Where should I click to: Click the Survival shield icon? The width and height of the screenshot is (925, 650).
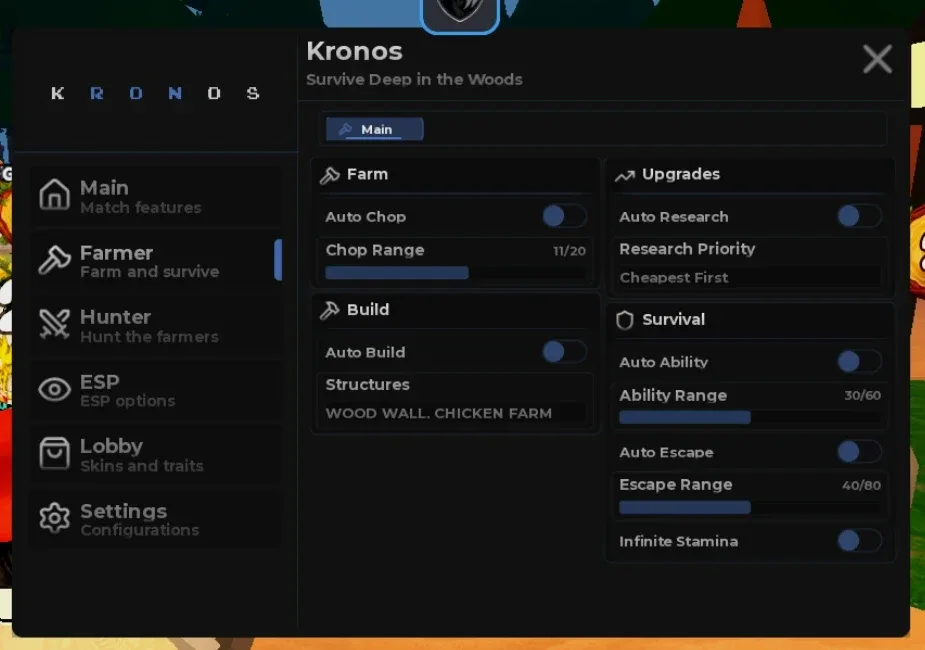624,320
